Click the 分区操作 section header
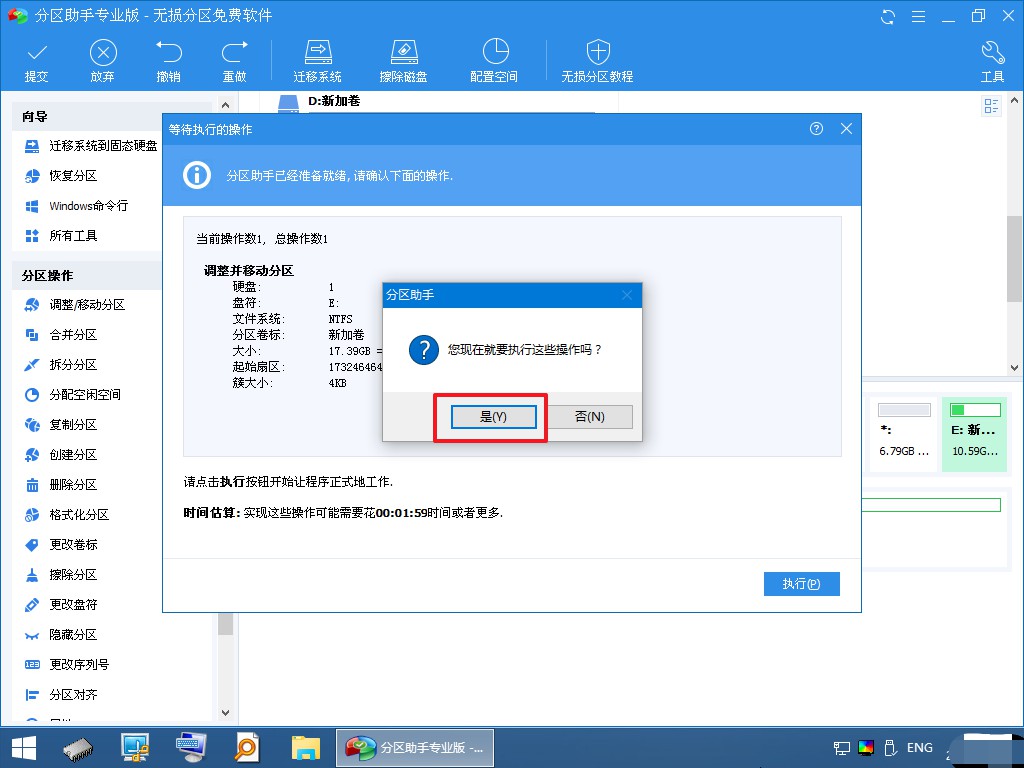1024x768 pixels. pos(47,276)
